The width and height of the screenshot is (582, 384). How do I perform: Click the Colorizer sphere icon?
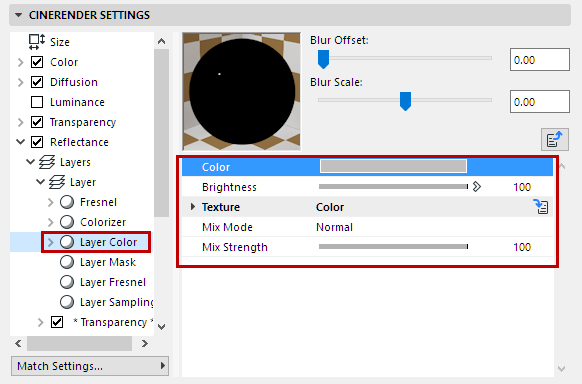67,222
